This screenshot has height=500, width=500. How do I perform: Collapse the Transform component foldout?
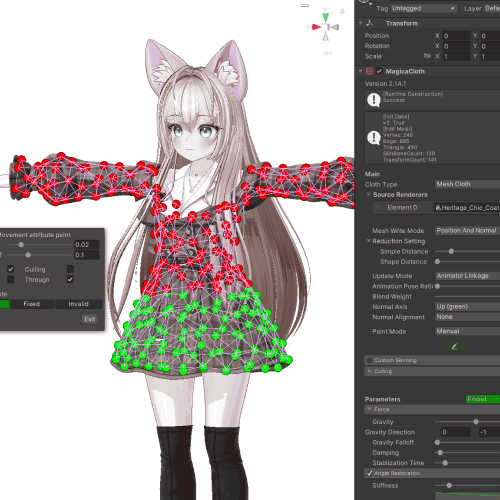pyautogui.click(x=361, y=23)
